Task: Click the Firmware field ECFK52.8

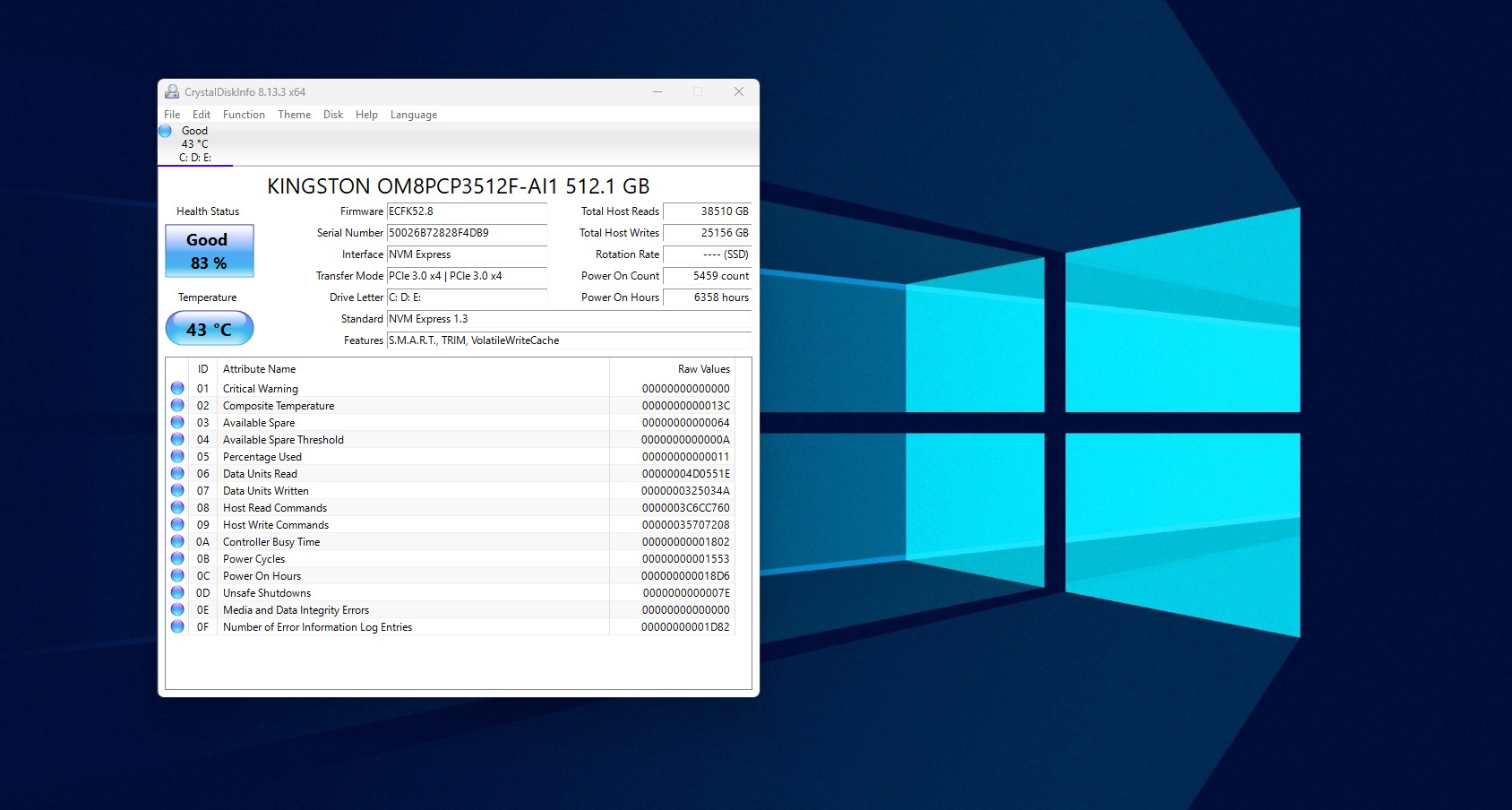Action: (x=467, y=211)
